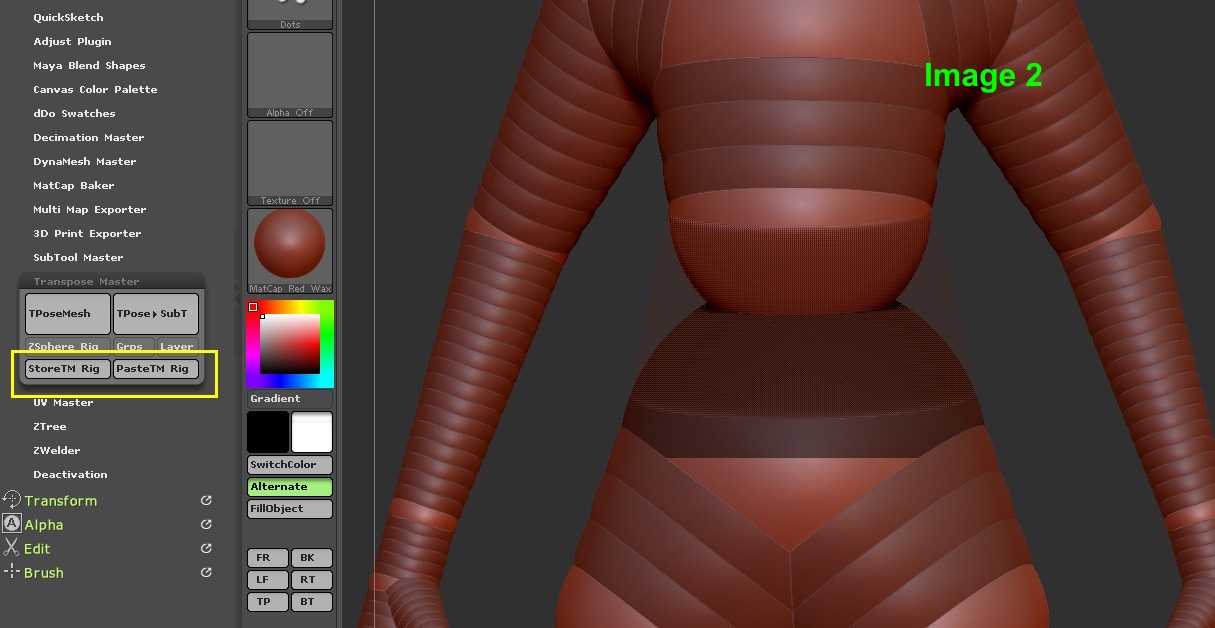This screenshot has width=1215, height=628.
Task: Pick a hue in the color picker square
Action: pos(290,344)
